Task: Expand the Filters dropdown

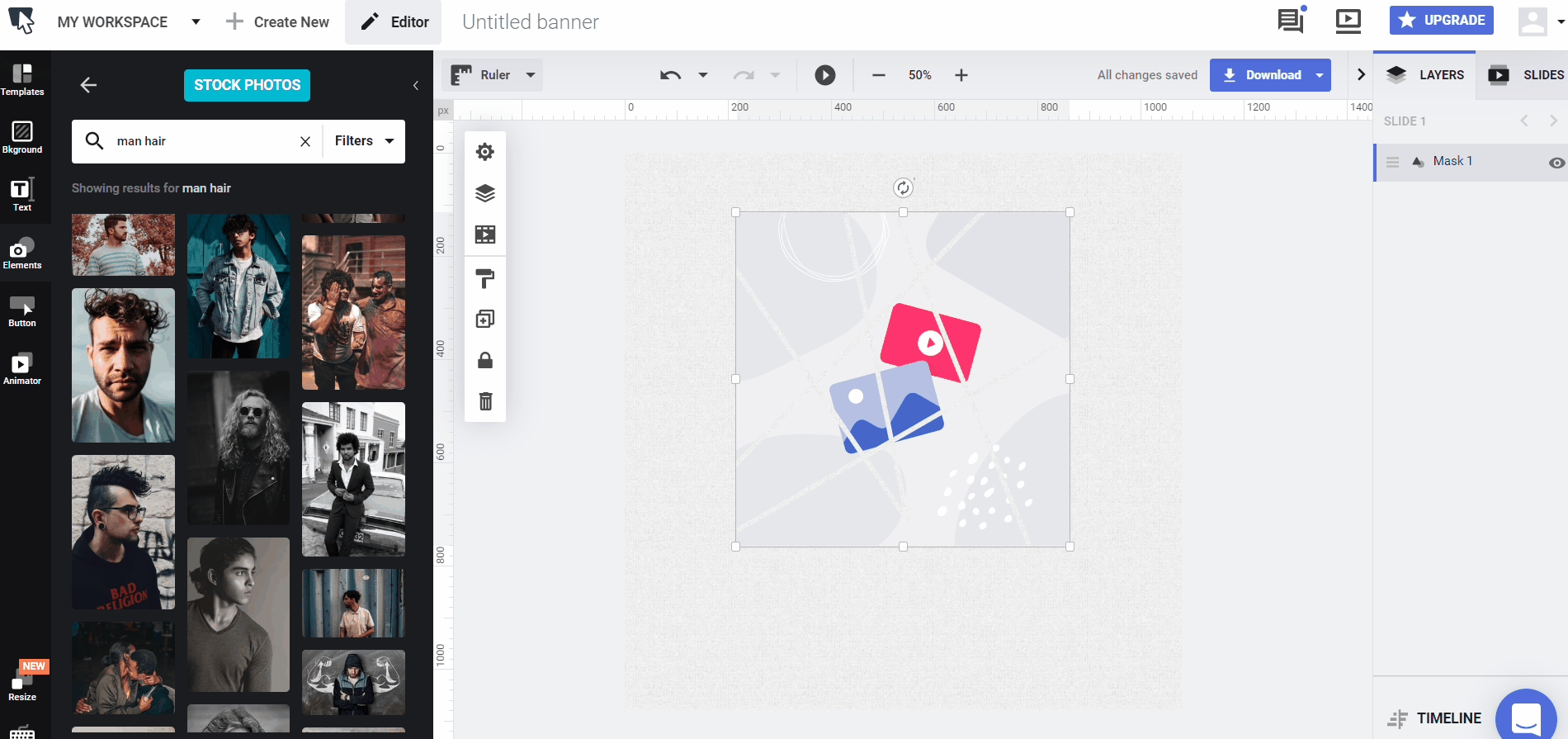Action: 364,141
